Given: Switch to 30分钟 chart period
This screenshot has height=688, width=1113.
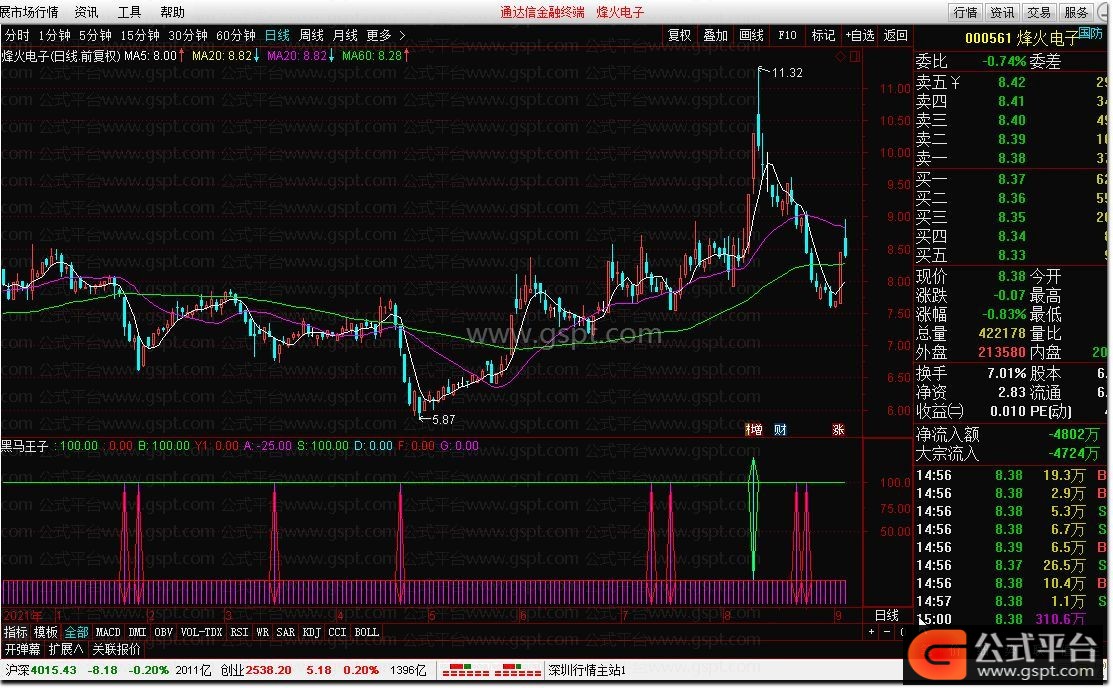Looking at the screenshot, I should point(187,35).
